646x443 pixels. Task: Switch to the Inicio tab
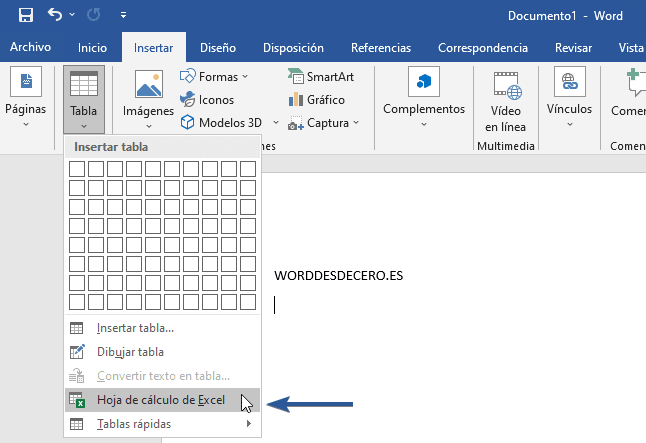tap(92, 48)
